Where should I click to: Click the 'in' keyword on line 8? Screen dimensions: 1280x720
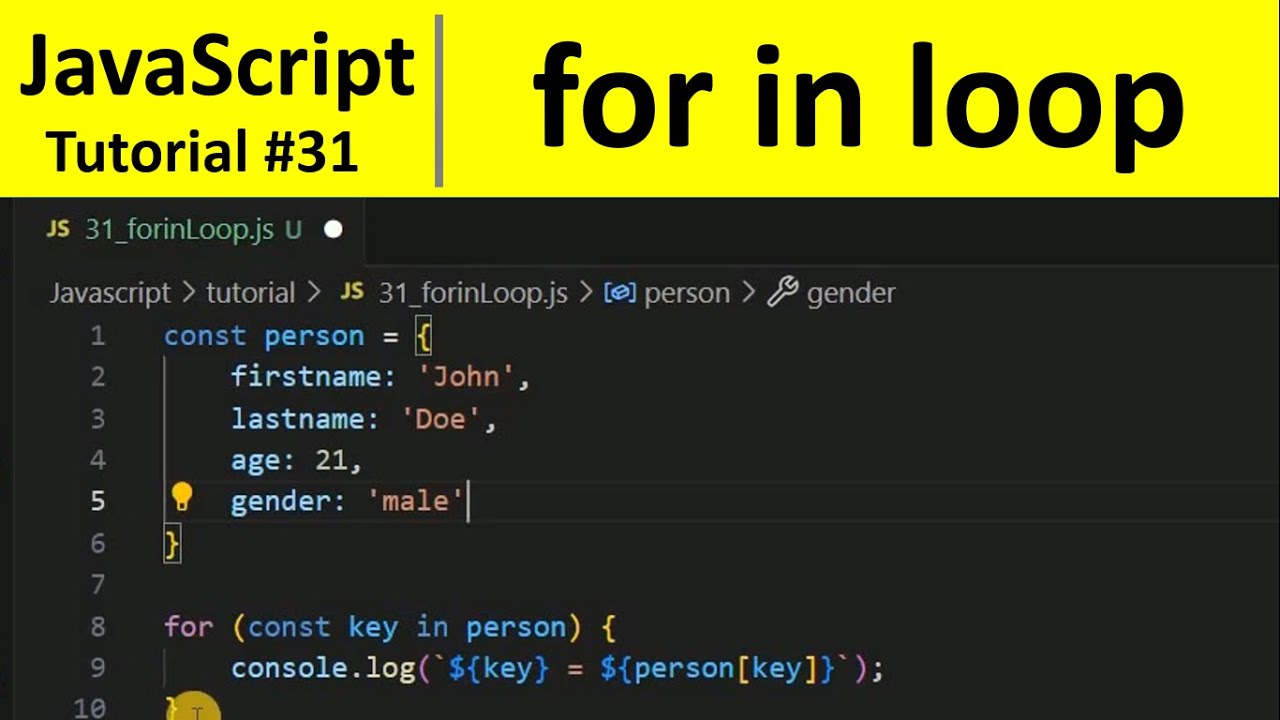pyautogui.click(x=431, y=627)
